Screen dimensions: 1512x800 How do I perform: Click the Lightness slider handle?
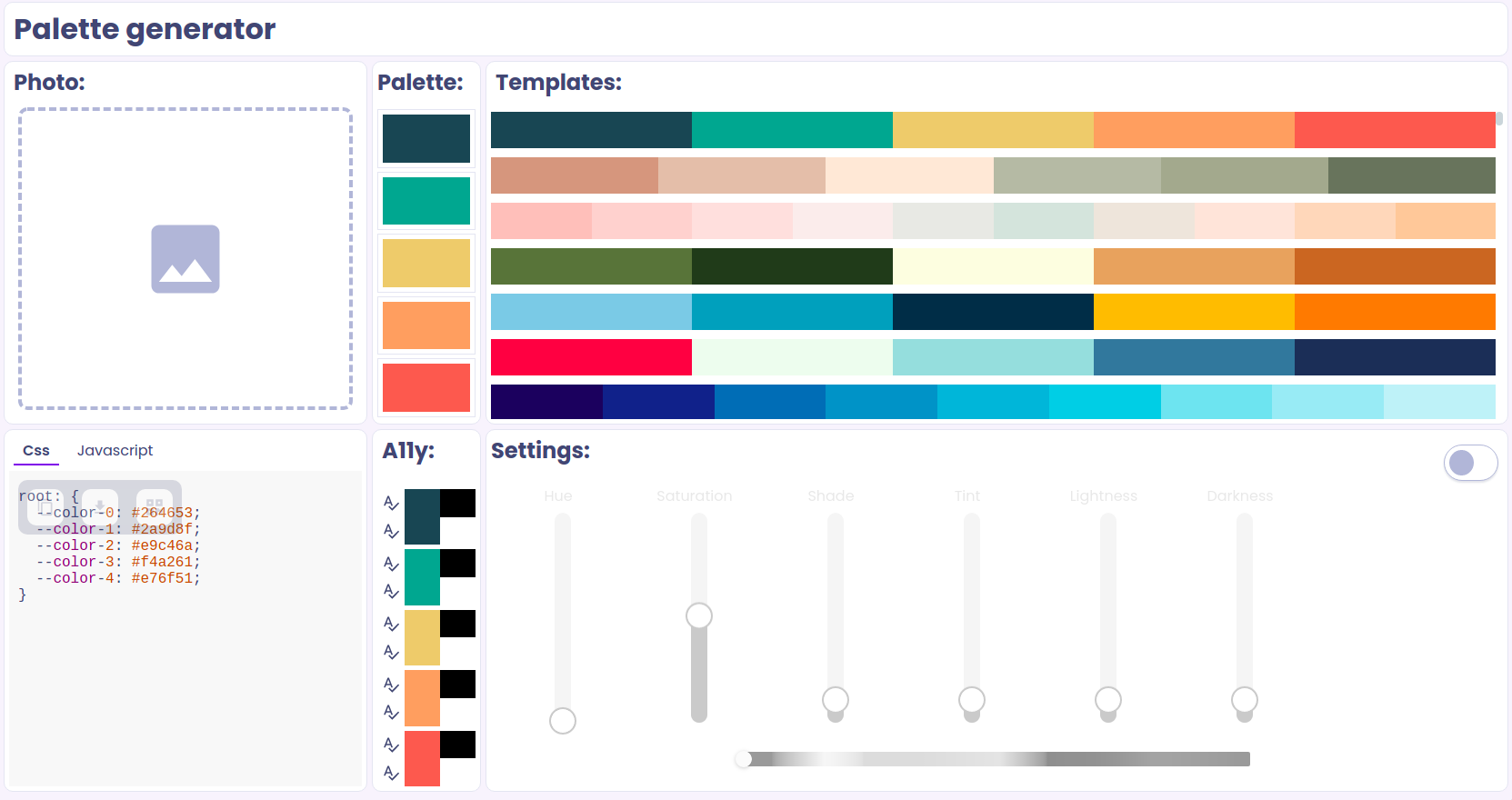[x=1107, y=701]
